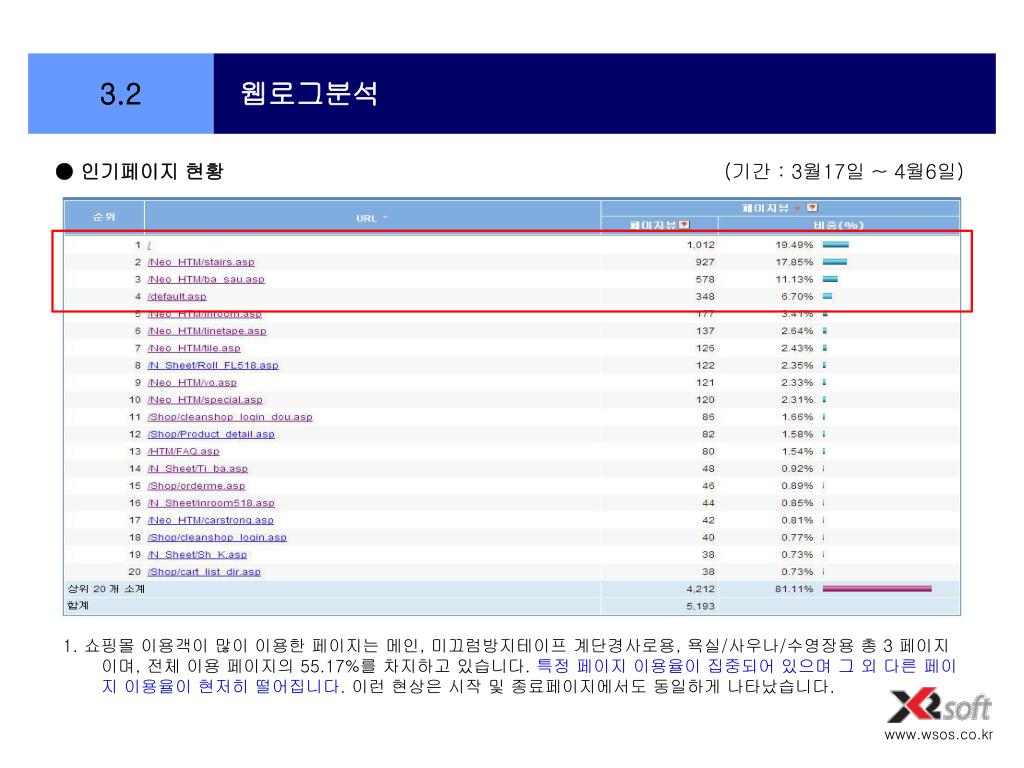Click the percentage 6.70%
This screenshot has height=768, width=1024.
797,296
